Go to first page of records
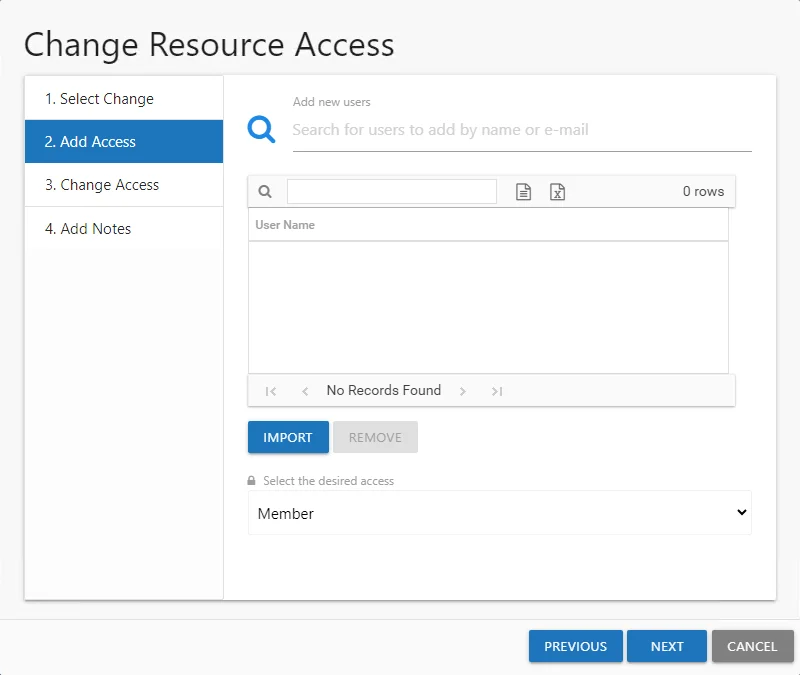This screenshot has width=800, height=675. coord(270,391)
